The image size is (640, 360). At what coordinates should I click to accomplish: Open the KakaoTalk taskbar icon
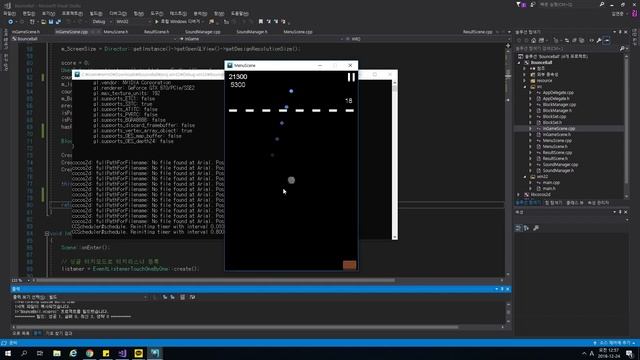[x=138, y=353]
